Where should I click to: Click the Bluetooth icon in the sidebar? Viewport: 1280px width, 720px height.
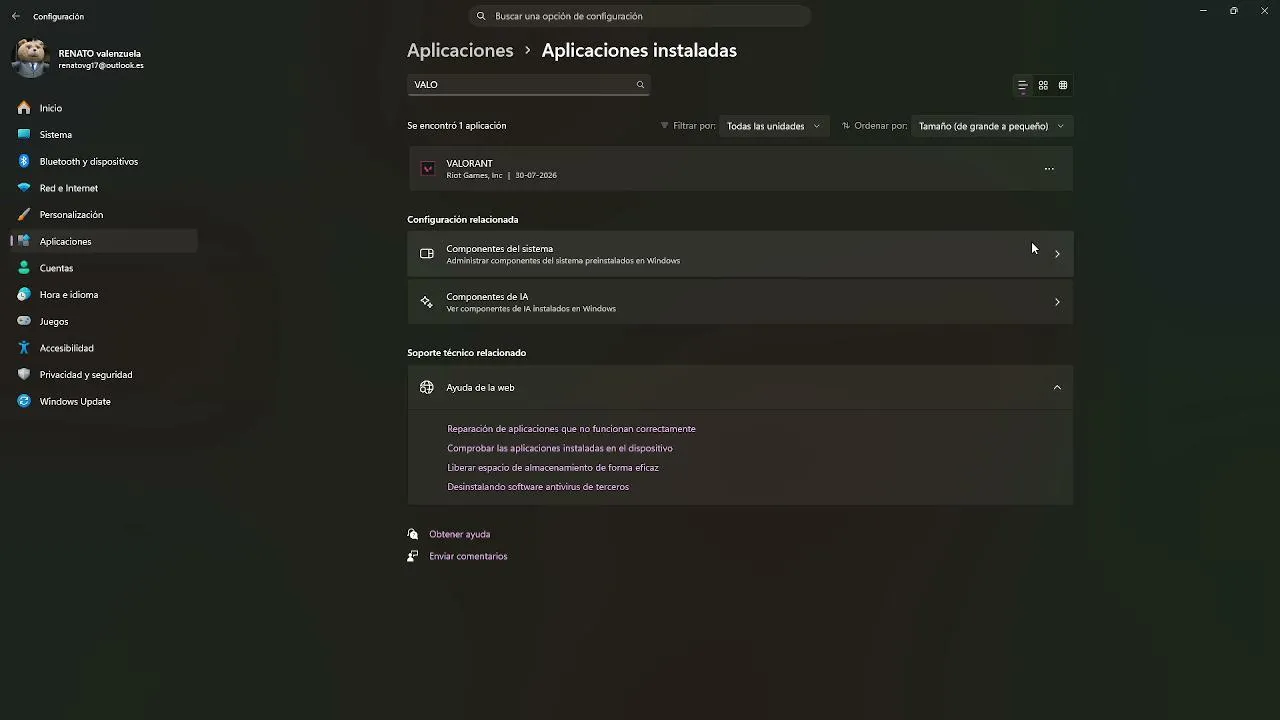coord(24,161)
